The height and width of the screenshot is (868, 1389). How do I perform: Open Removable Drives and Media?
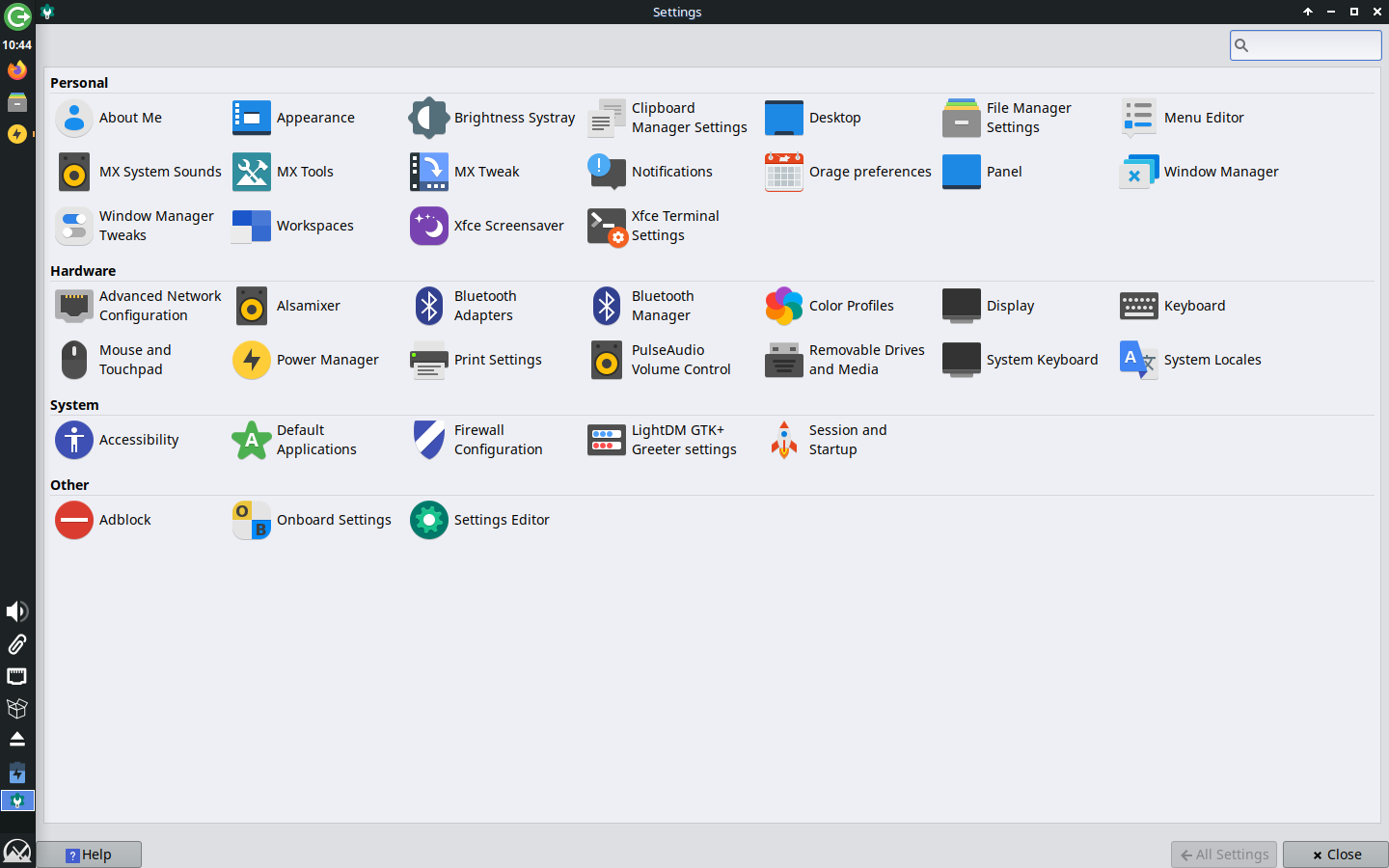(x=845, y=360)
